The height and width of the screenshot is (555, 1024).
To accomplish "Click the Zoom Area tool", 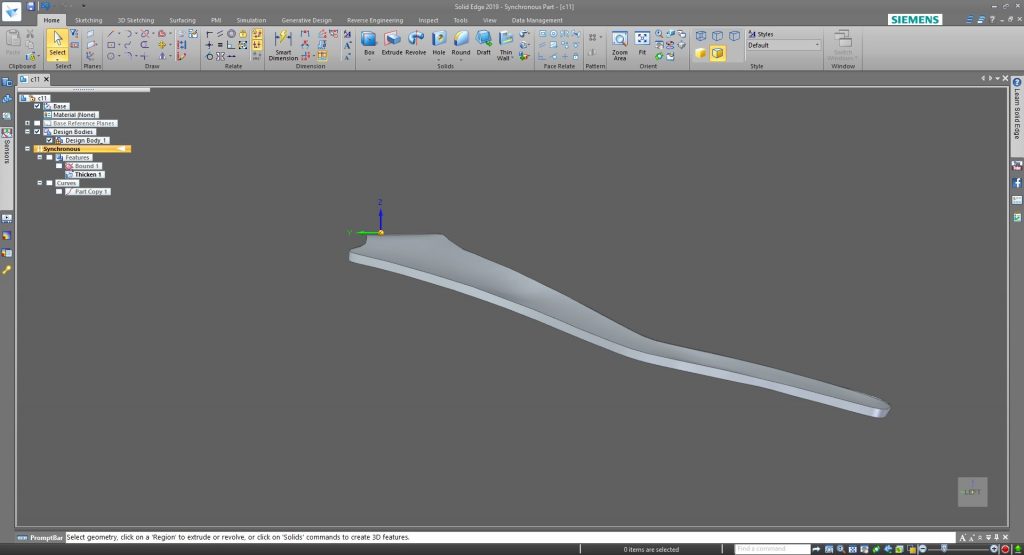I will tap(620, 44).
